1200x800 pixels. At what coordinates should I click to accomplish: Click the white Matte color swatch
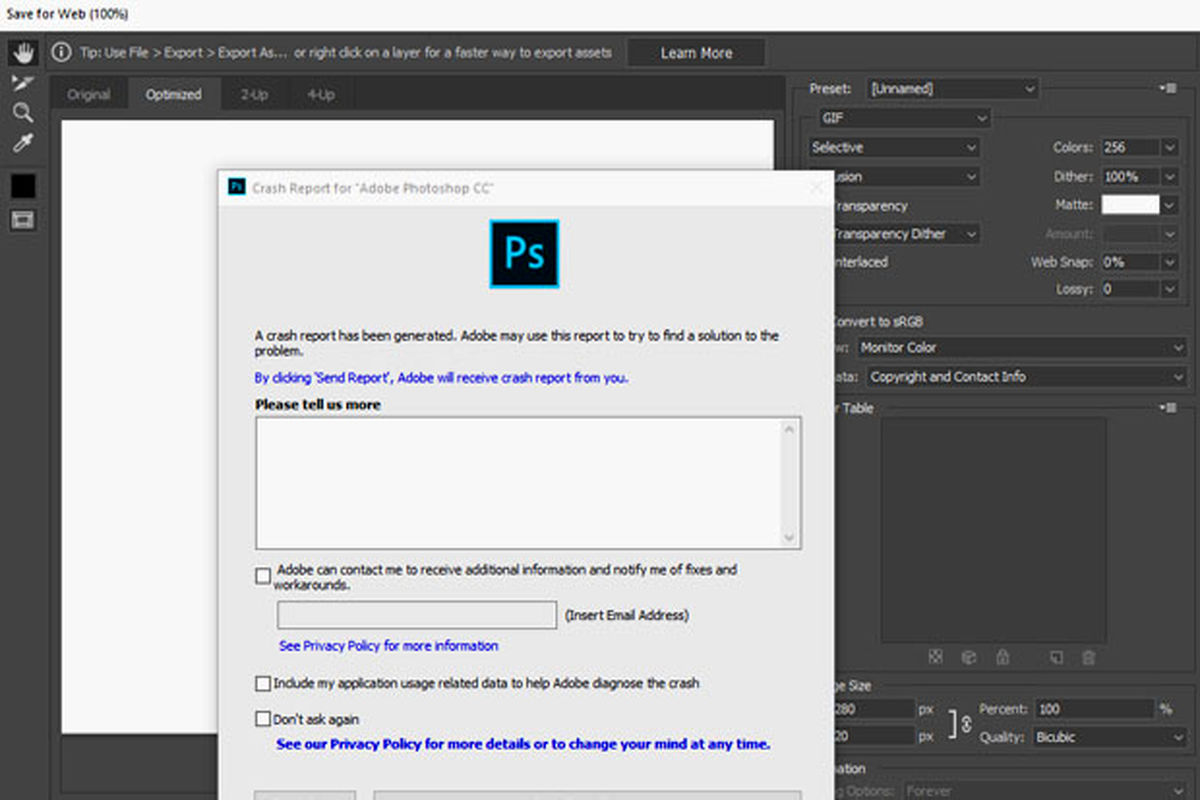click(1130, 205)
